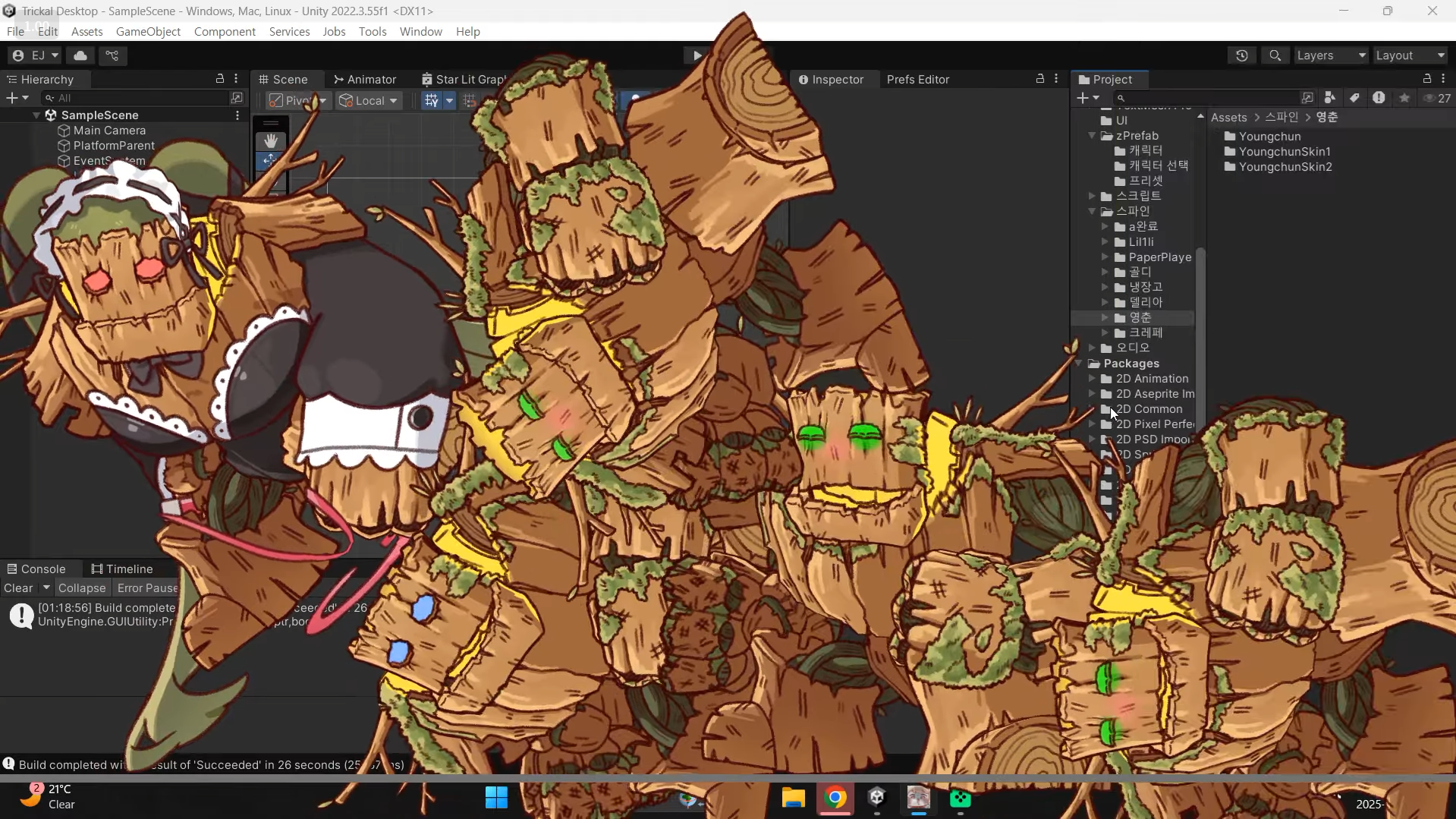Viewport: 1456px width, 819px height.
Task: Toggle the Hierarchy panel lock
Action: click(x=220, y=79)
